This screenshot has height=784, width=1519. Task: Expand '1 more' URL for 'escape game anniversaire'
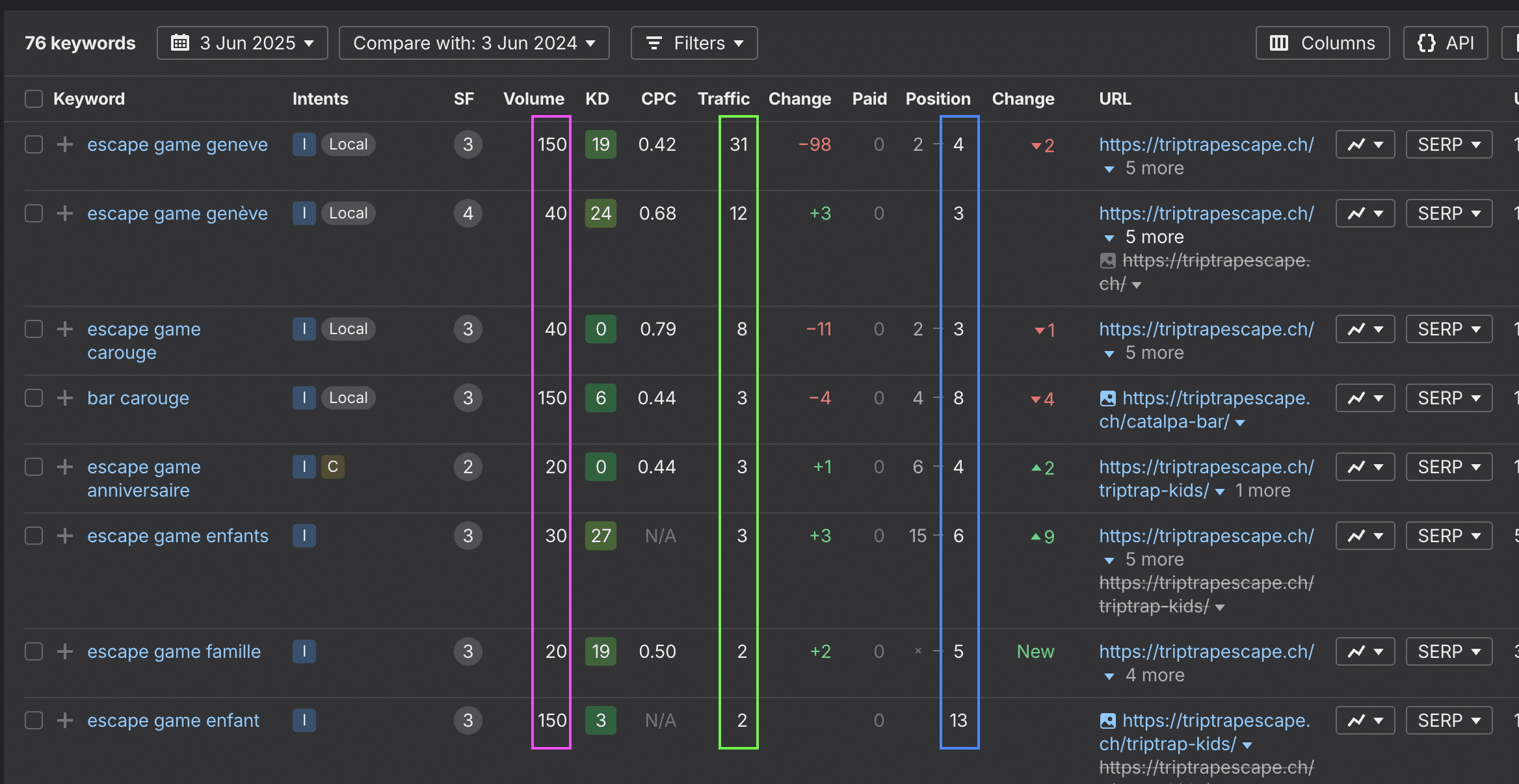pos(1262,491)
